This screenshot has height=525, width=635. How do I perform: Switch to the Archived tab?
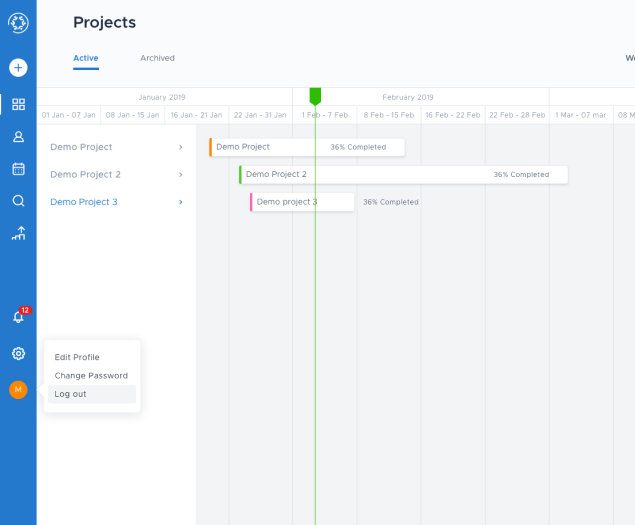tap(157, 58)
